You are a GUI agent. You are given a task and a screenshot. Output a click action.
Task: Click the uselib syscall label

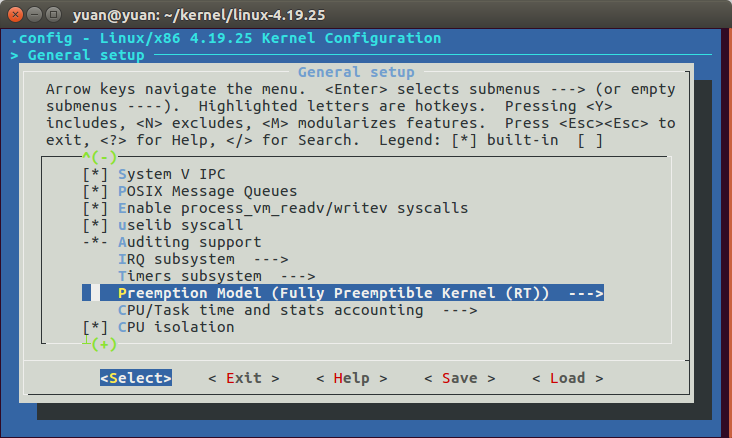click(x=180, y=226)
